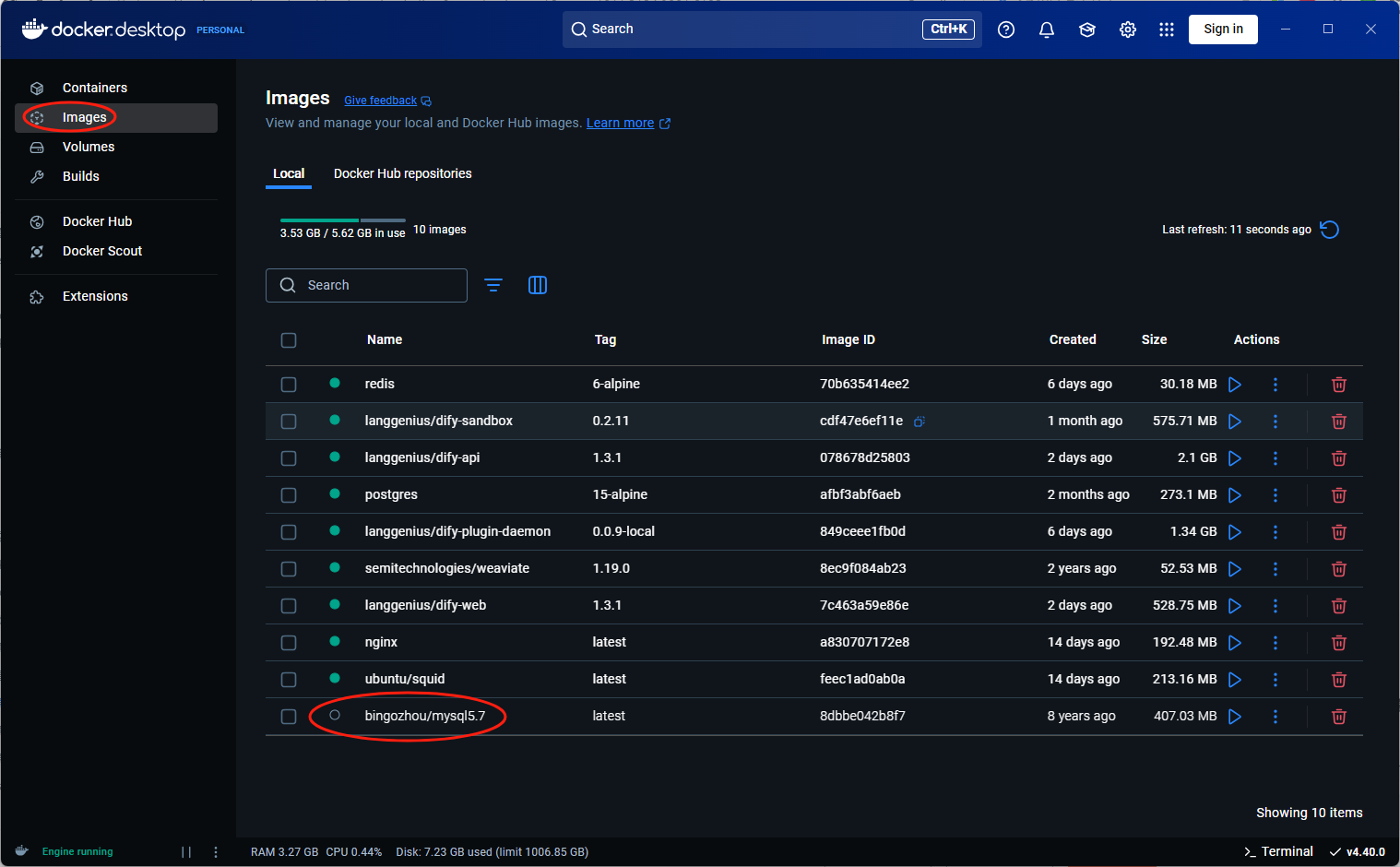Image resolution: width=1400 pixels, height=867 pixels.
Task: Open the notifications bell
Action: (x=1047, y=30)
